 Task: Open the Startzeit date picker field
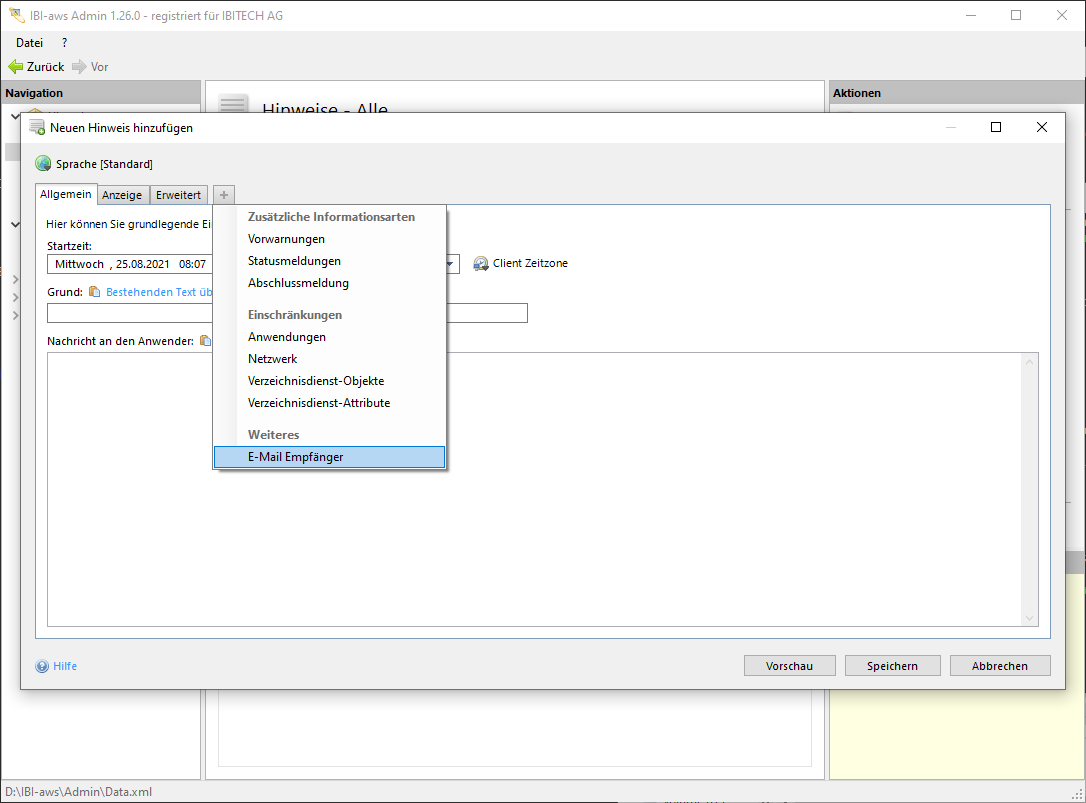tap(130, 264)
